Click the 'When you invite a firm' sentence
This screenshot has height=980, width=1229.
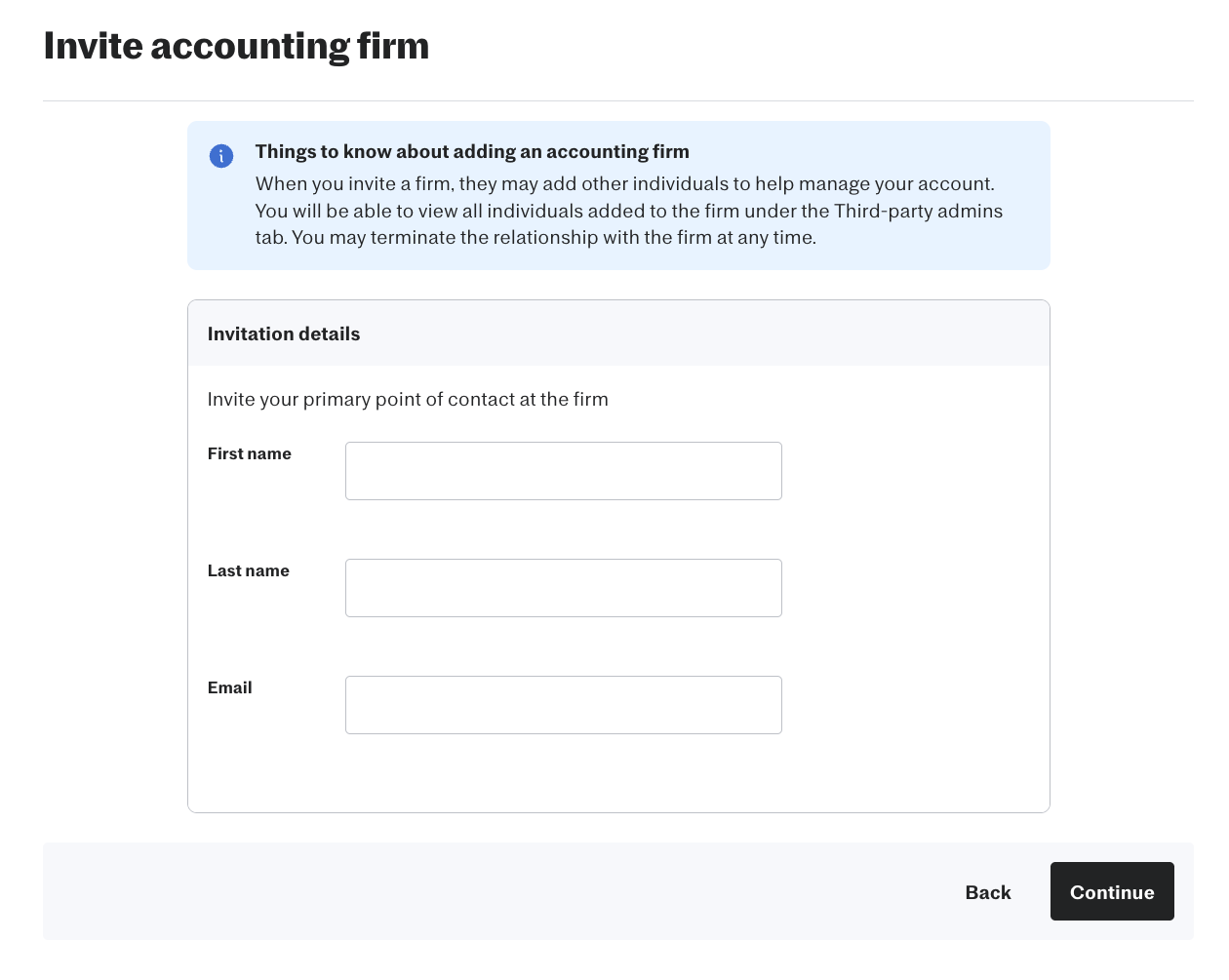click(390, 183)
